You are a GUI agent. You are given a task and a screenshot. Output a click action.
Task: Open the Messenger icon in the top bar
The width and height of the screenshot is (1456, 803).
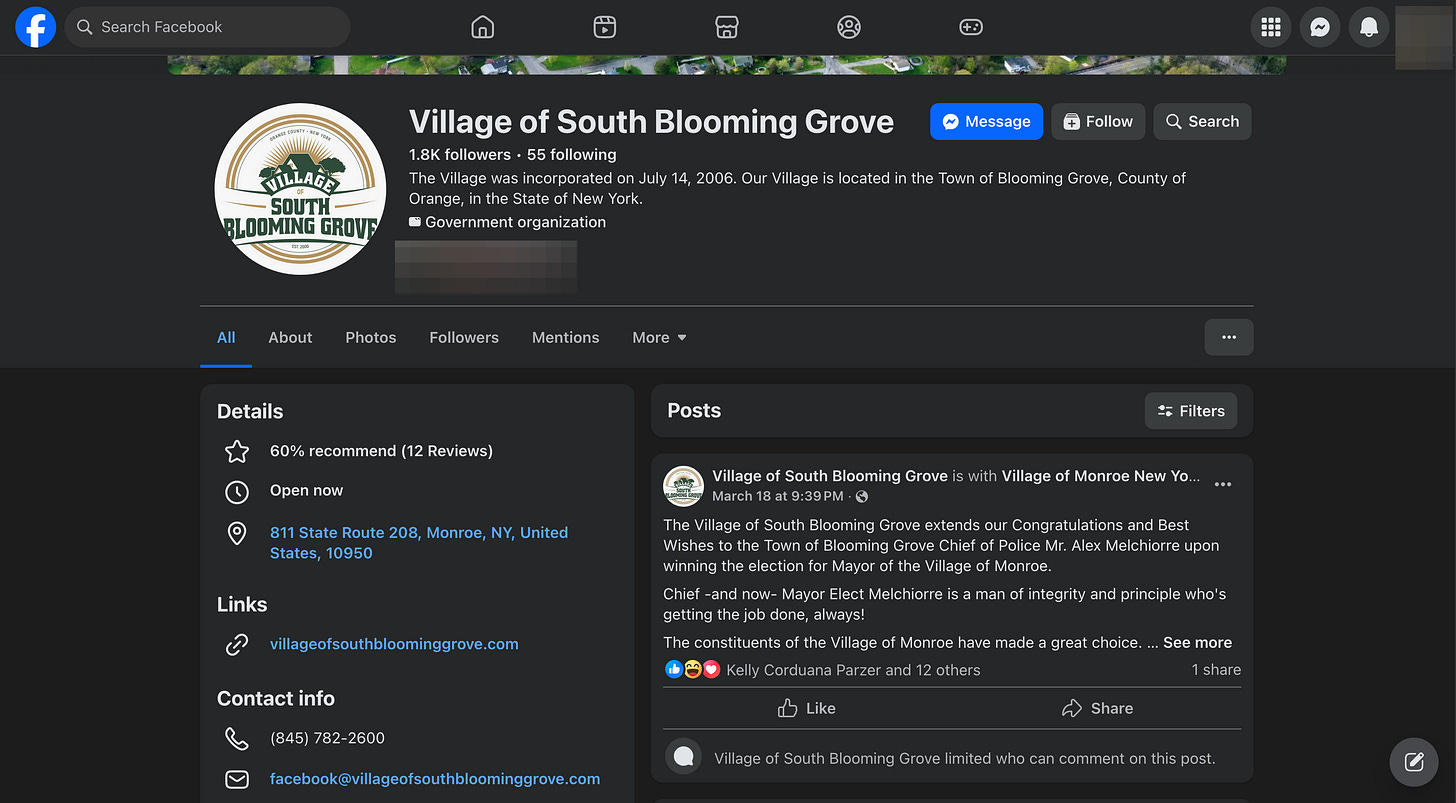[x=1320, y=27]
